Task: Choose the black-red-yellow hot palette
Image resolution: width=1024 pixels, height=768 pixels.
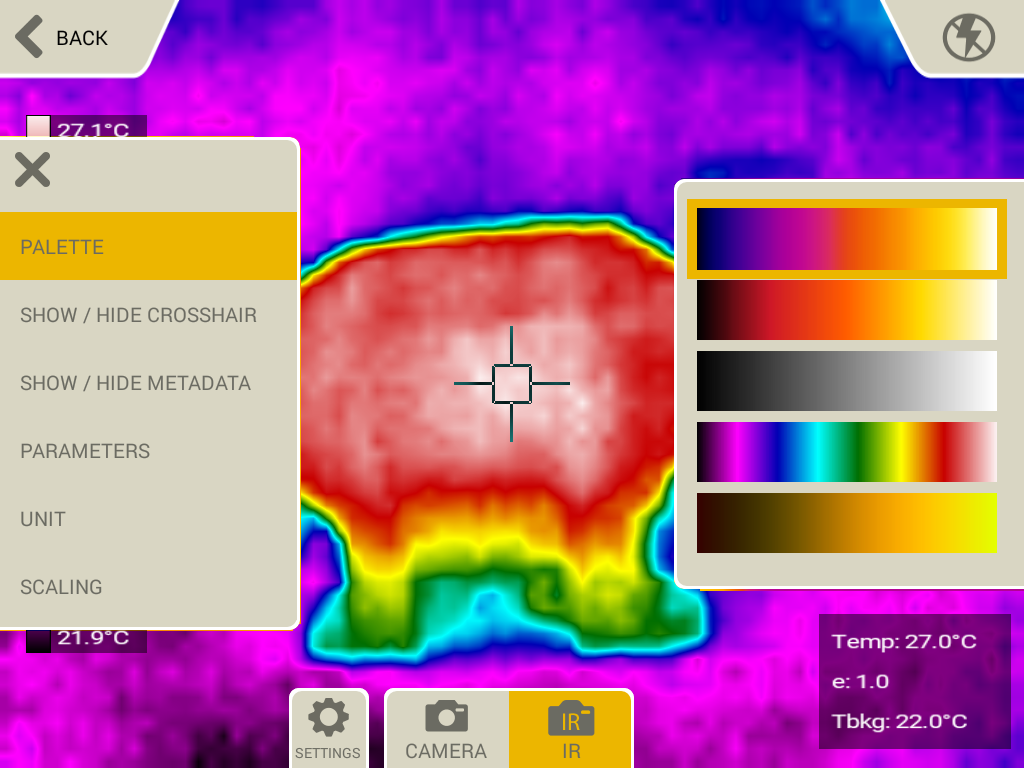Action: 846,310
